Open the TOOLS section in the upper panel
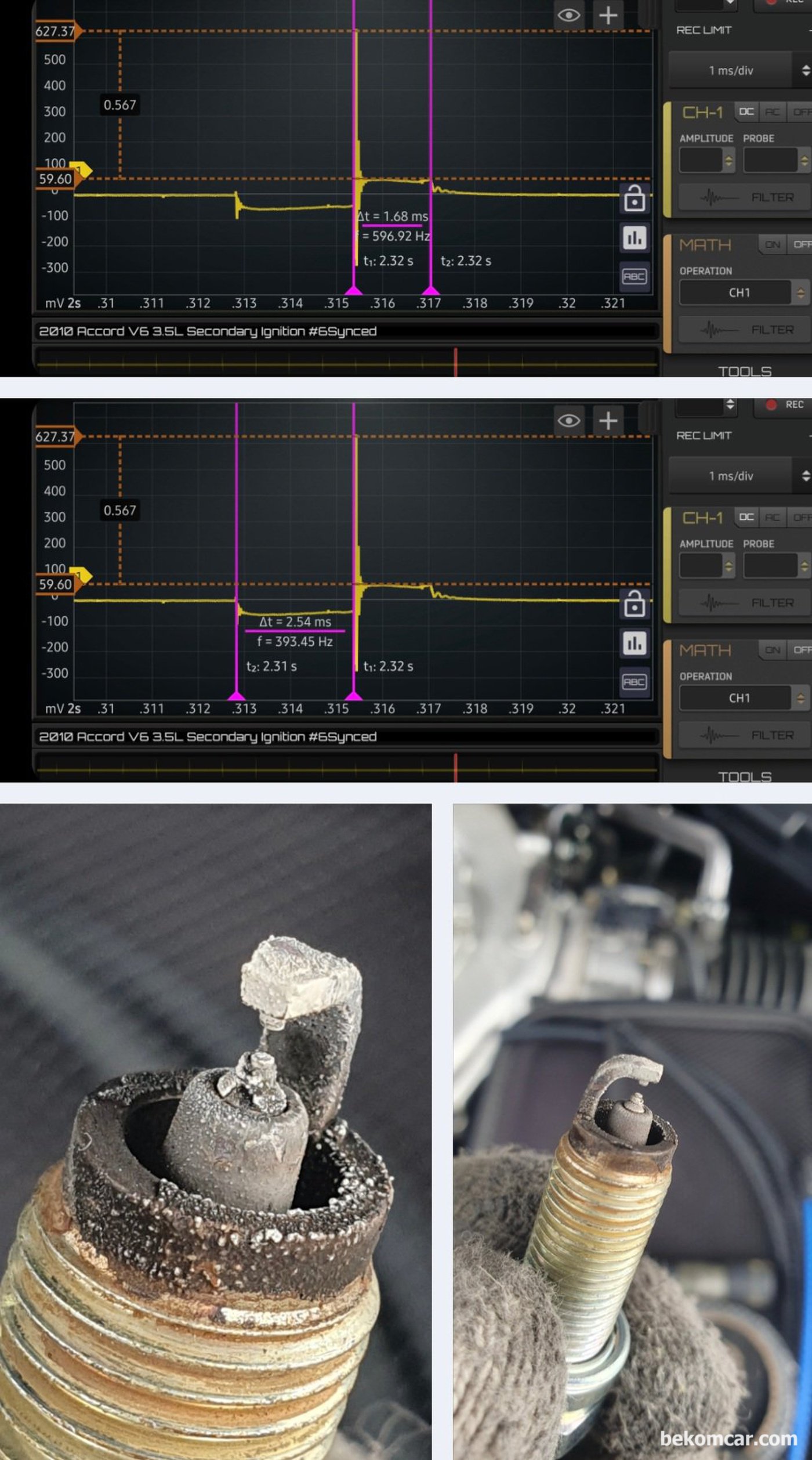Image resolution: width=812 pixels, height=1460 pixels. tap(744, 371)
